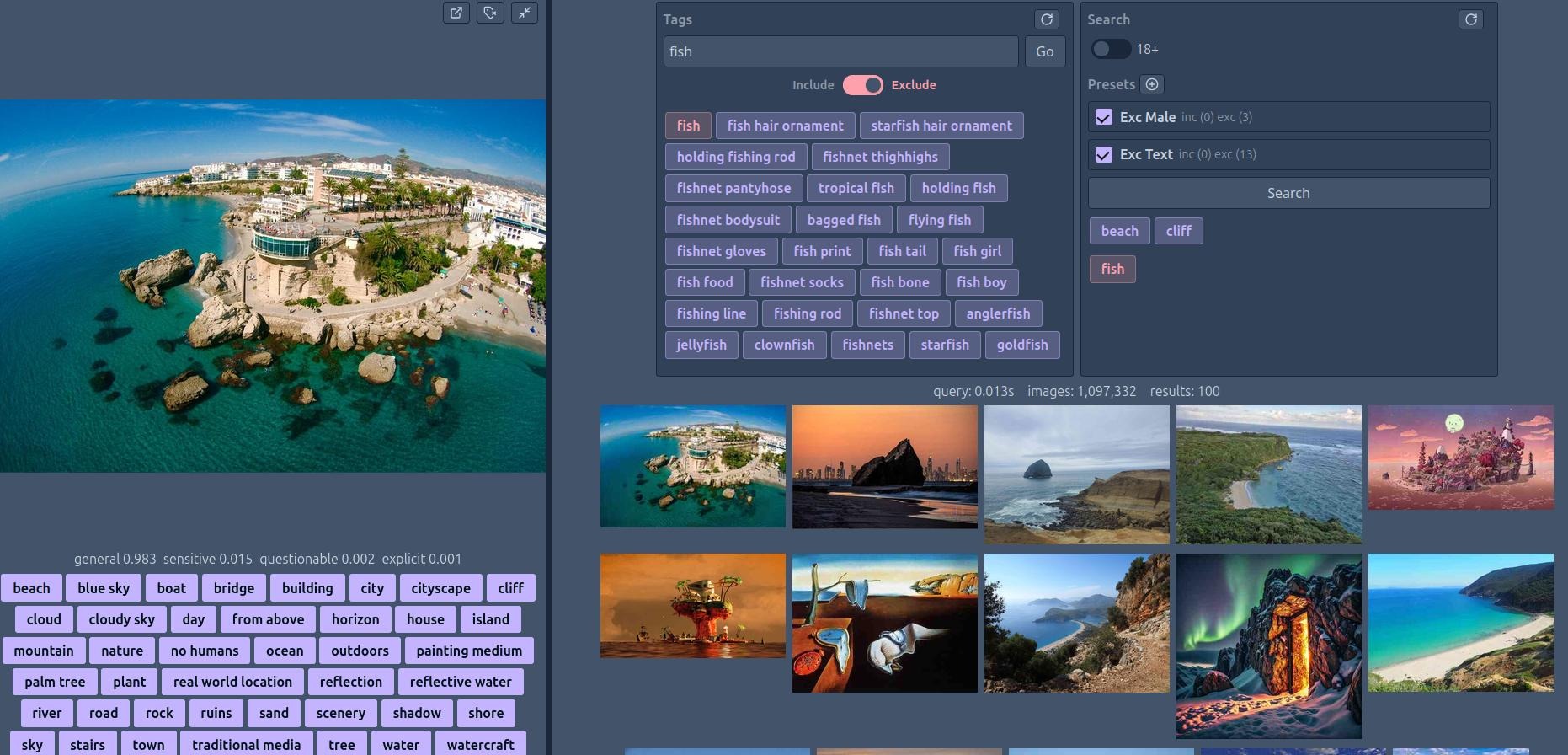Open the orange floating island thumbnail
Image resolution: width=1568 pixels, height=755 pixels.
click(x=693, y=606)
